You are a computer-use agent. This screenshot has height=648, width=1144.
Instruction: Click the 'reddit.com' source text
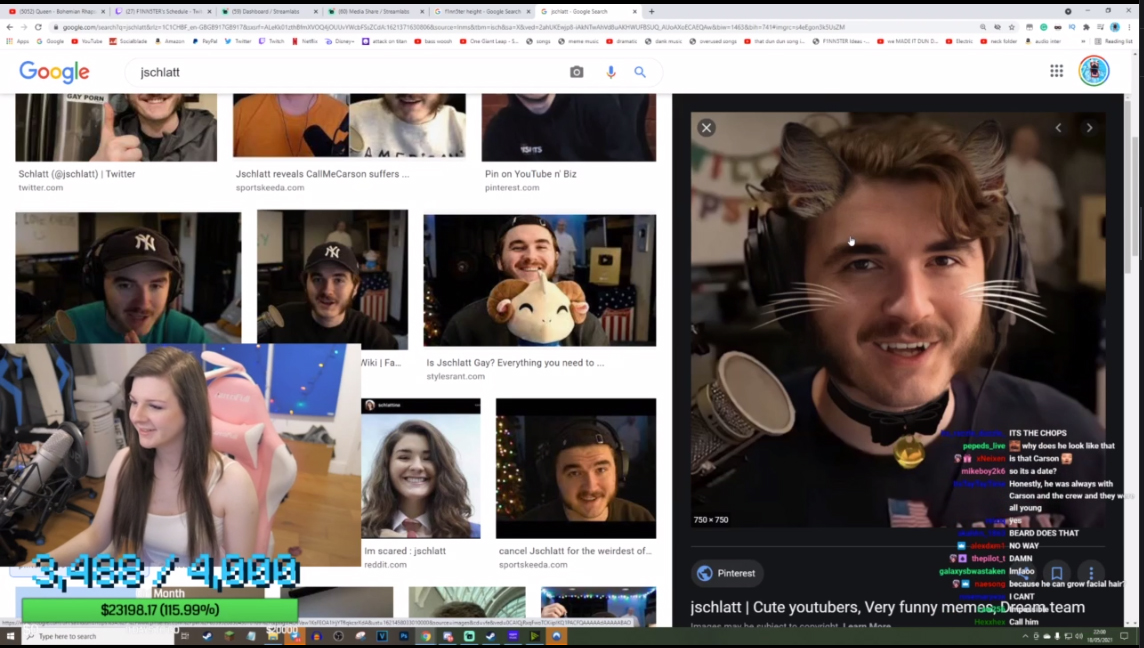click(385, 565)
